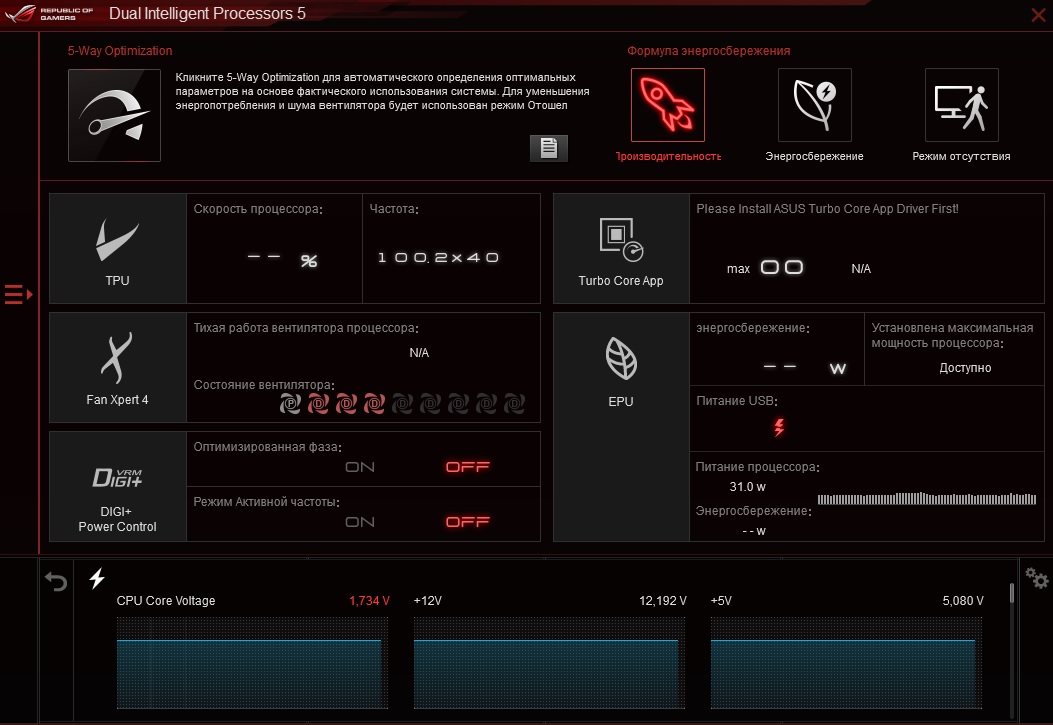
Task: Click the 31.0 w CPU power value
Action: [x=747, y=487]
